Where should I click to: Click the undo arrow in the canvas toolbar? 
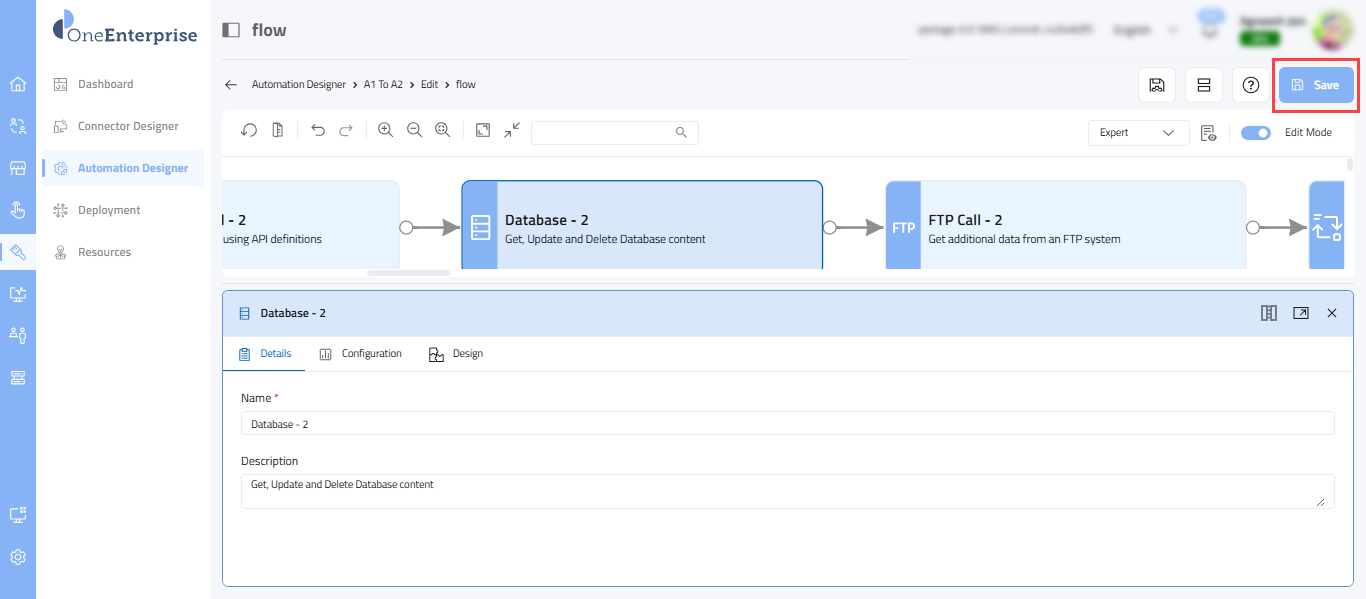coord(318,131)
